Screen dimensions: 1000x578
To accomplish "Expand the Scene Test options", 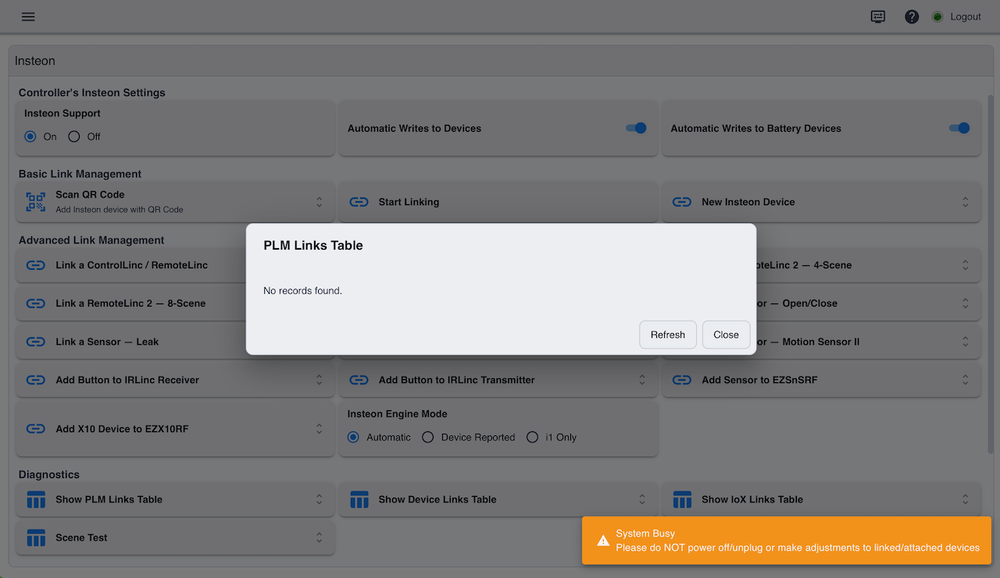I will [x=319, y=538].
